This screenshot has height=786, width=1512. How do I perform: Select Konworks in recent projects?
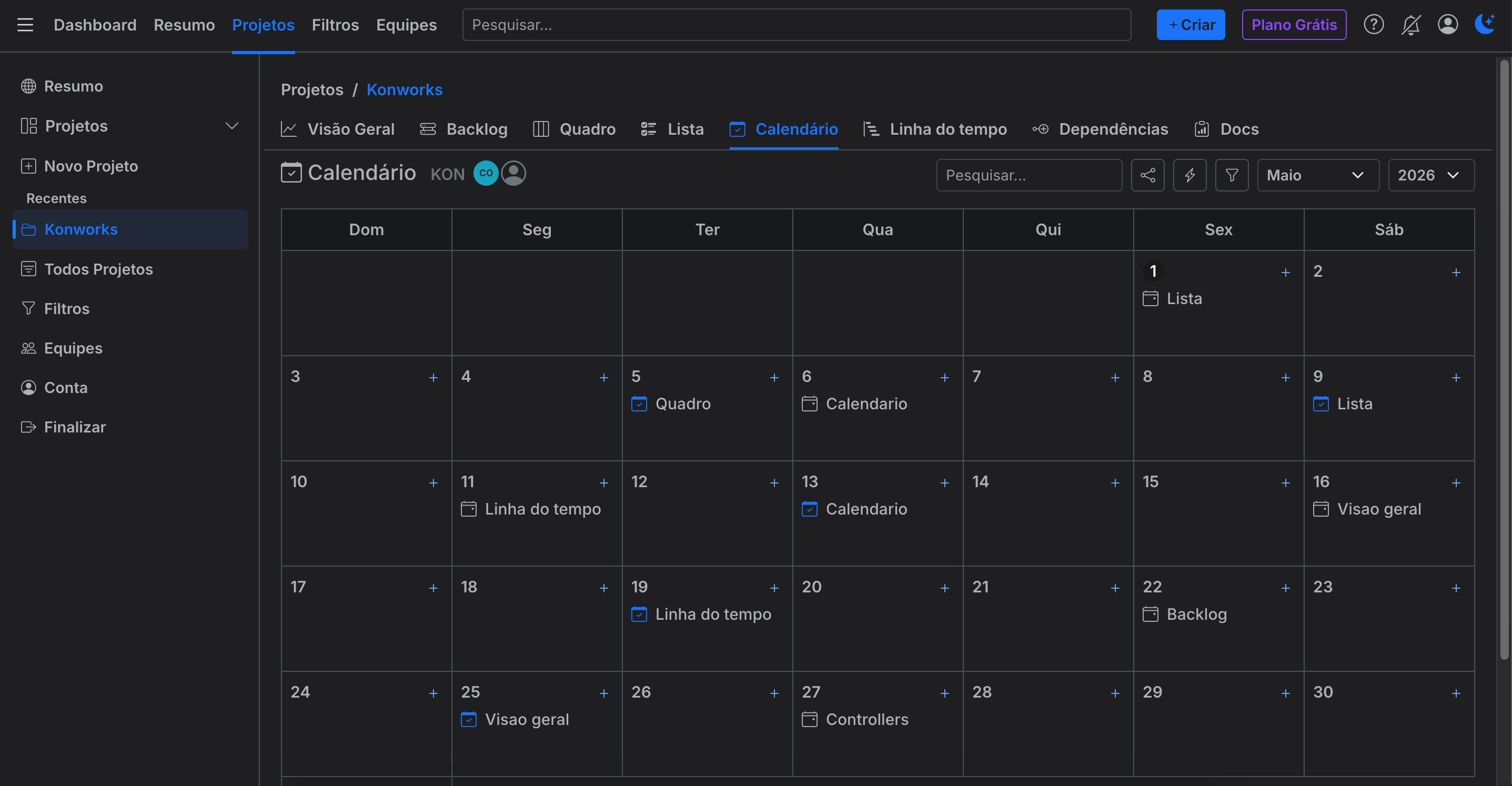click(x=130, y=229)
